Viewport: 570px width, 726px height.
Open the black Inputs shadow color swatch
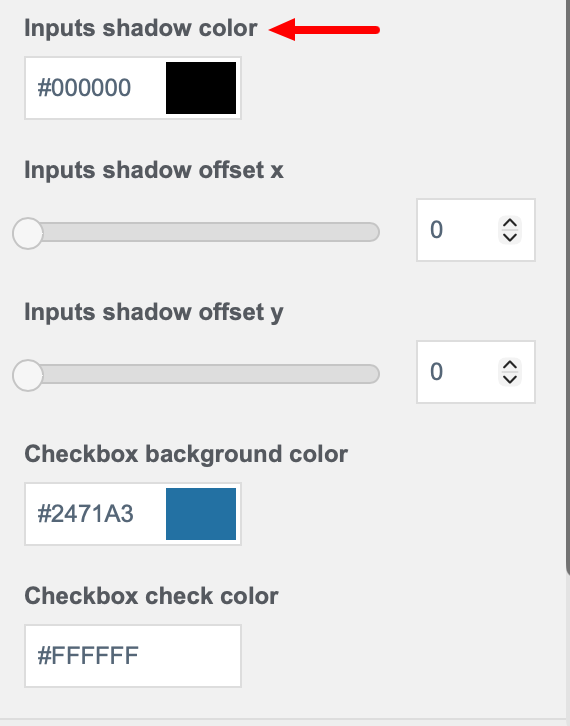coord(201,88)
